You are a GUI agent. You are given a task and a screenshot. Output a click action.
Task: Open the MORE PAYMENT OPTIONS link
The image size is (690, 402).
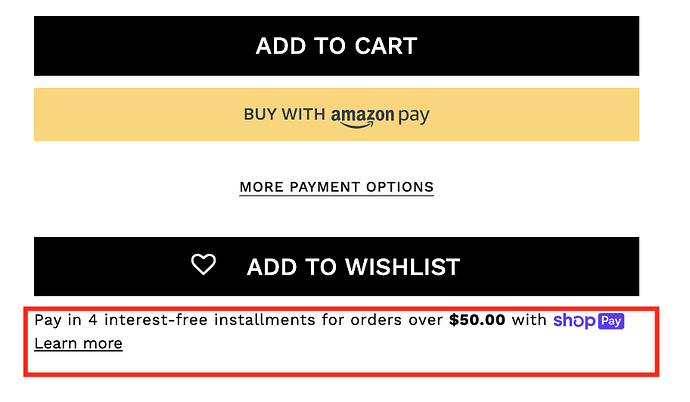336,187
